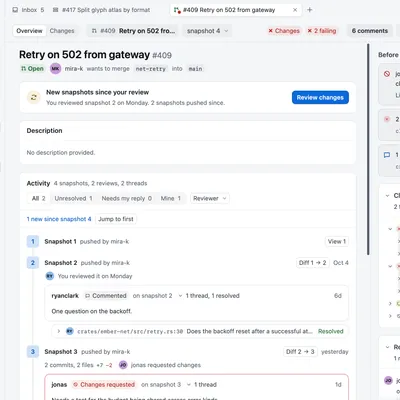Click the Snapshot 3 number marker

coord(33,352)
